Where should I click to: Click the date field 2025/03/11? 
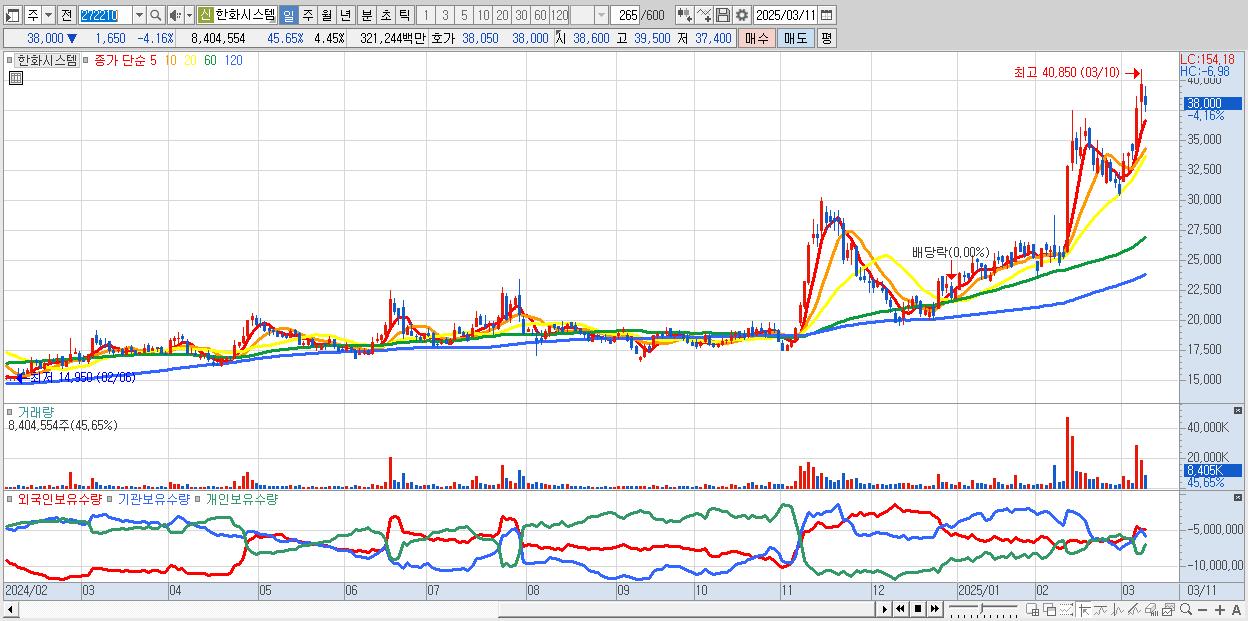click(x=785, y=15)
